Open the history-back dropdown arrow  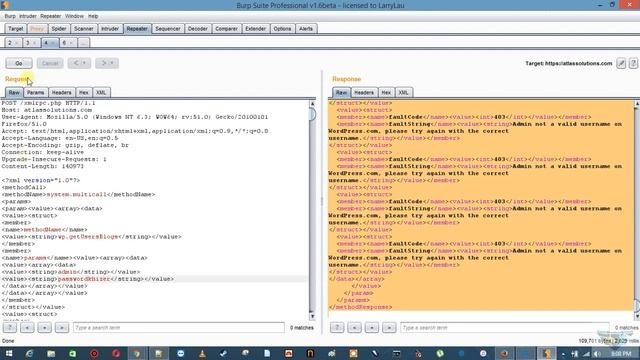[85, 63]
